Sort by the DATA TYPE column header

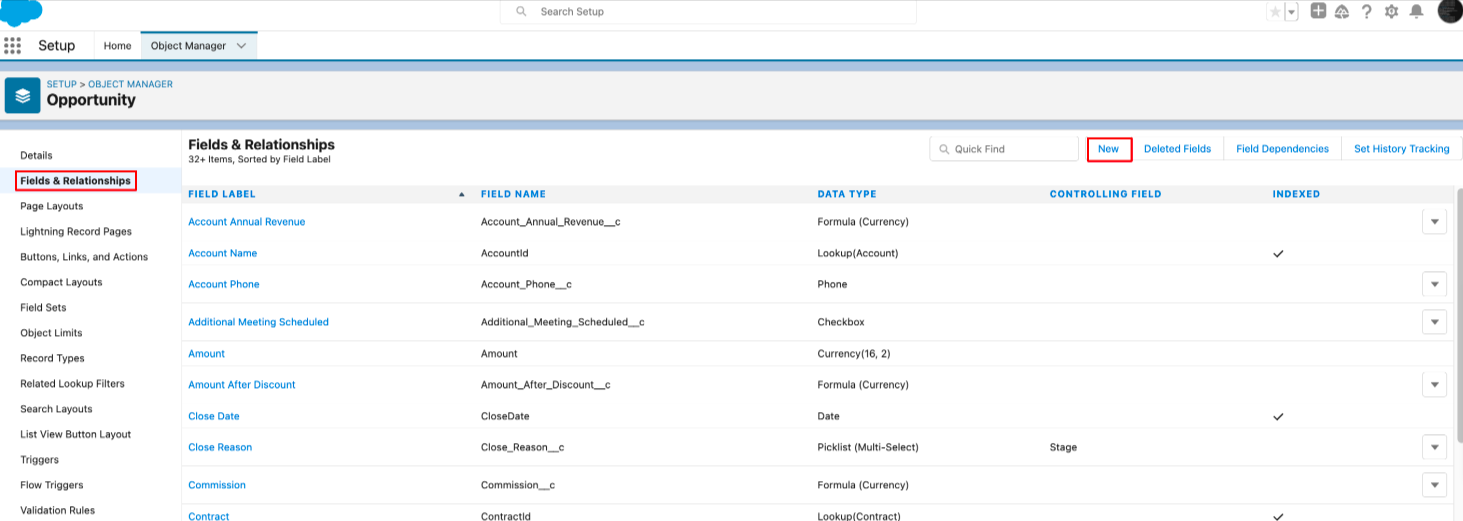click(846, 194)
